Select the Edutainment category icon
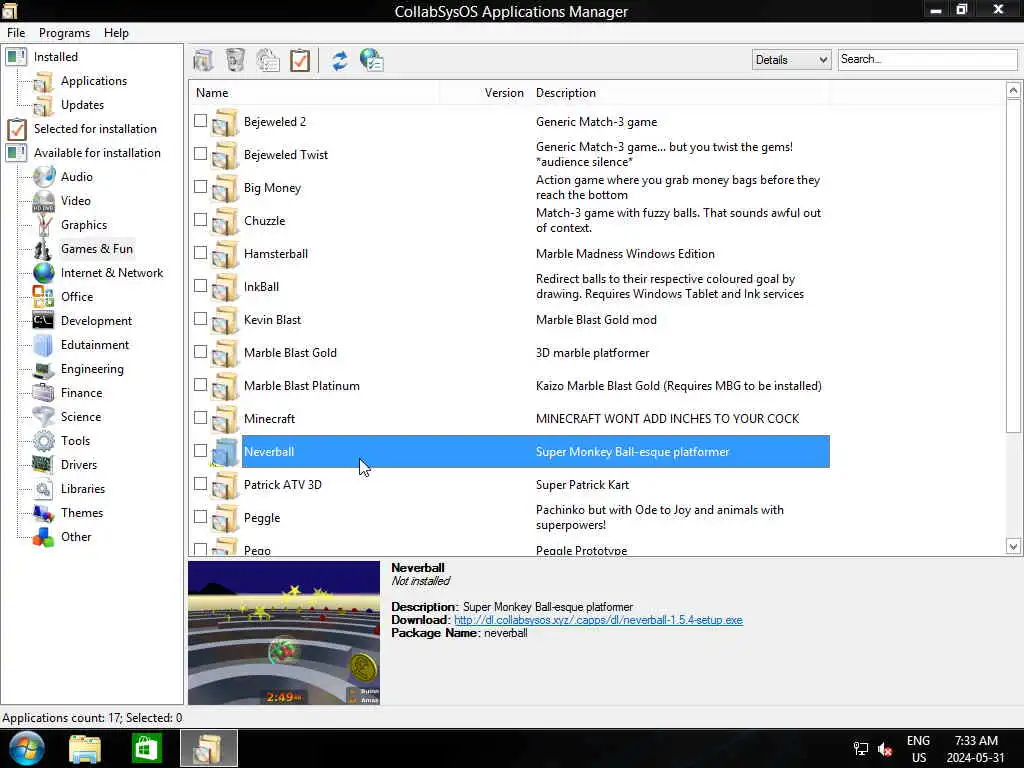1024x768 pixels. click(x=44, y=345)
